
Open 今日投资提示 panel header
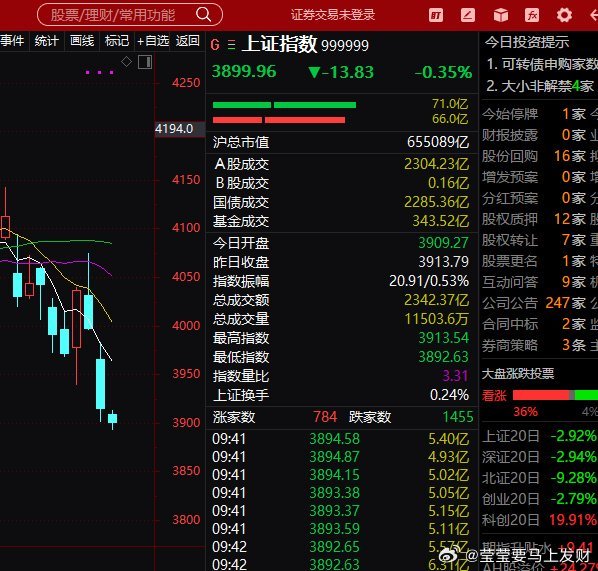[527, 42]
